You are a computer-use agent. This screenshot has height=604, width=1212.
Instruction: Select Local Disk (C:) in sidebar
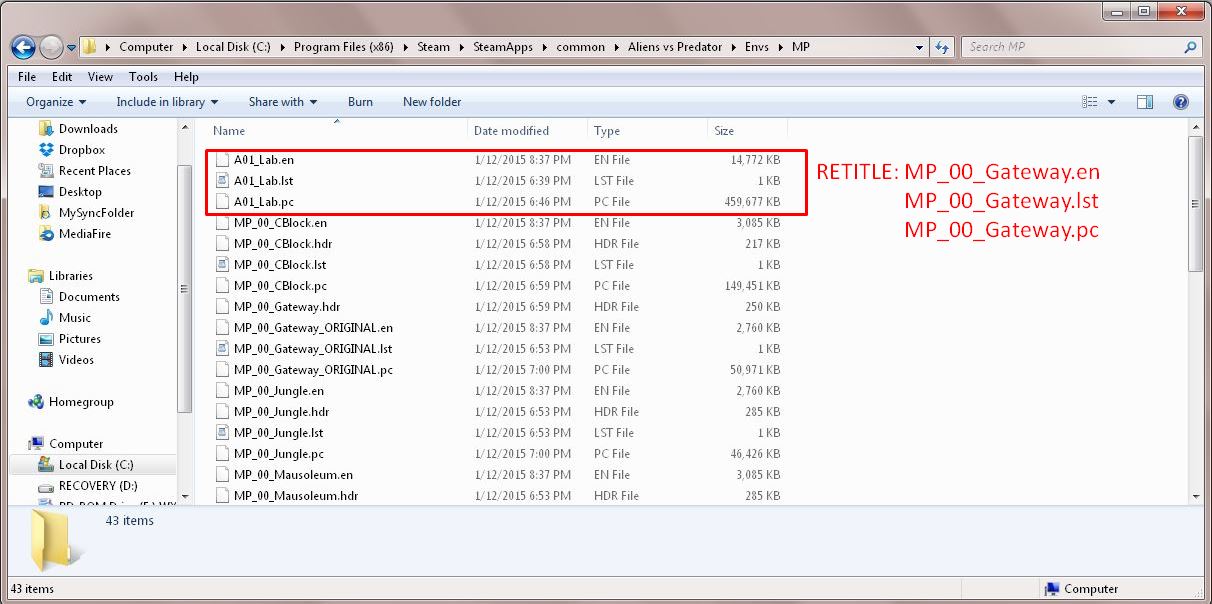click(x=96, y=465)
